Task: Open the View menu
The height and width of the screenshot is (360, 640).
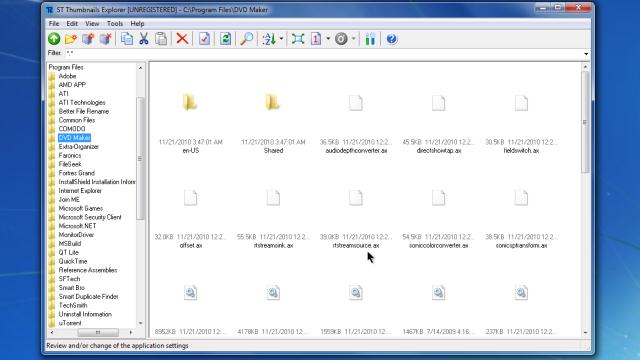Action: coord(92,24)
